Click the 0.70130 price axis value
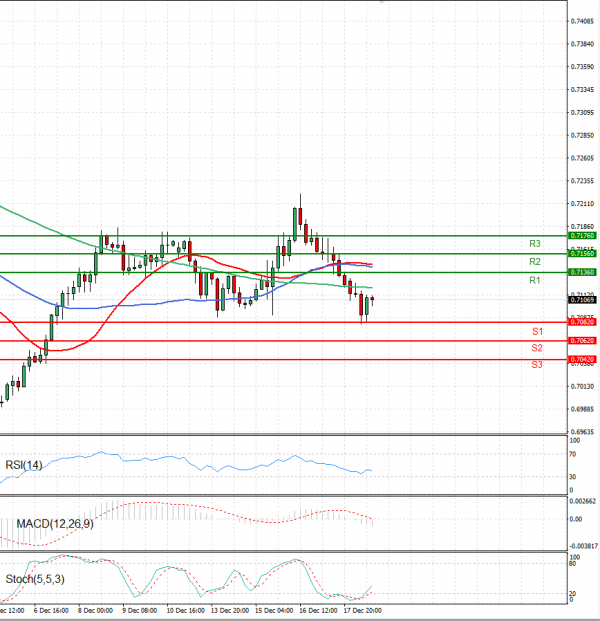600x621 pixels. pyautogui.click(x=582, y=386)
